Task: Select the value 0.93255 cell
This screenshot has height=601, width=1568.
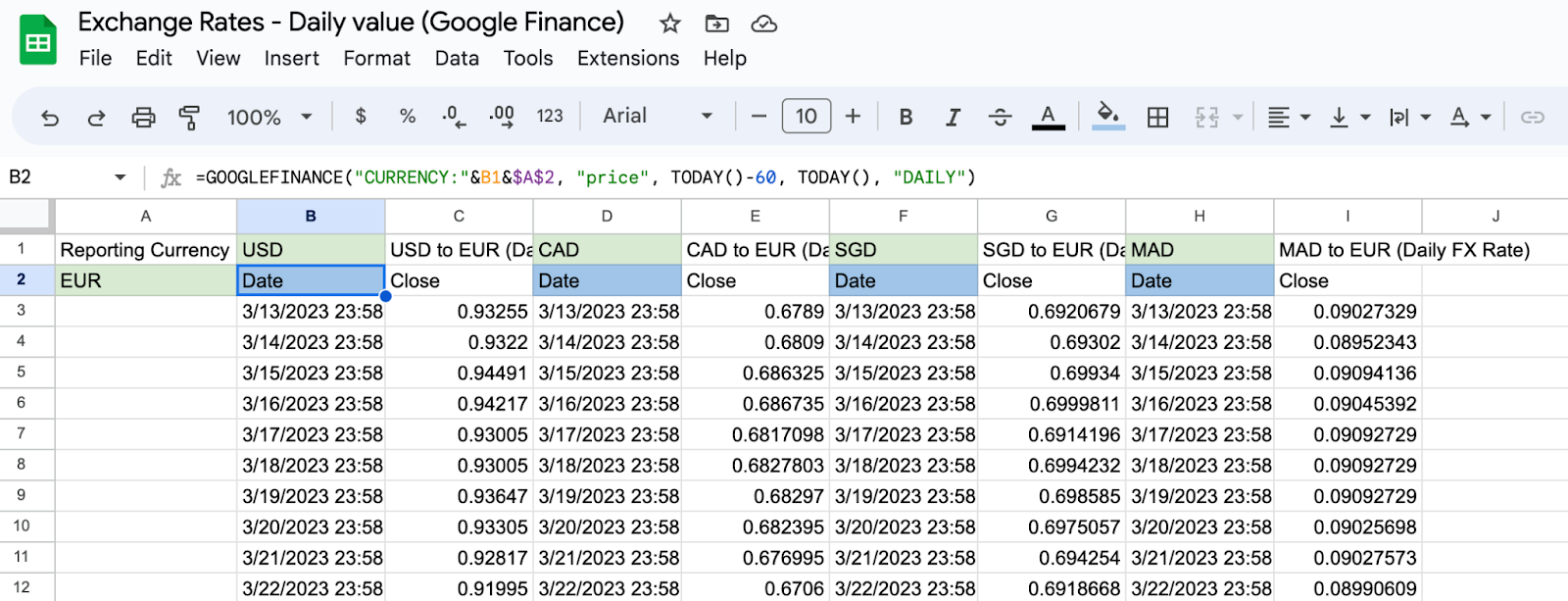Action: click(x=459, y=312)
